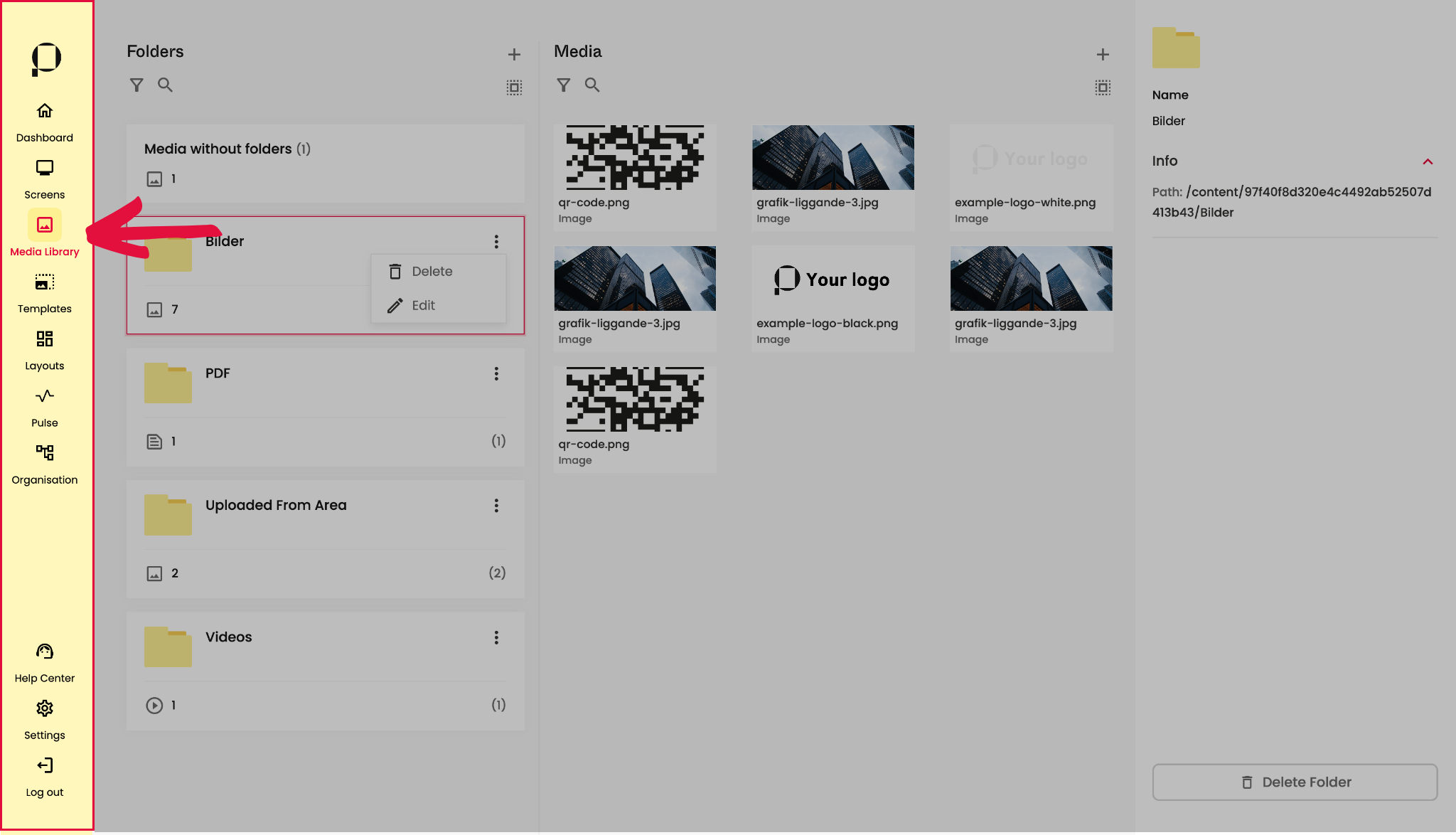This screenshot has width=1456, height=835.
Task: Toggle select-all for Folders
Action: [514, 87]
